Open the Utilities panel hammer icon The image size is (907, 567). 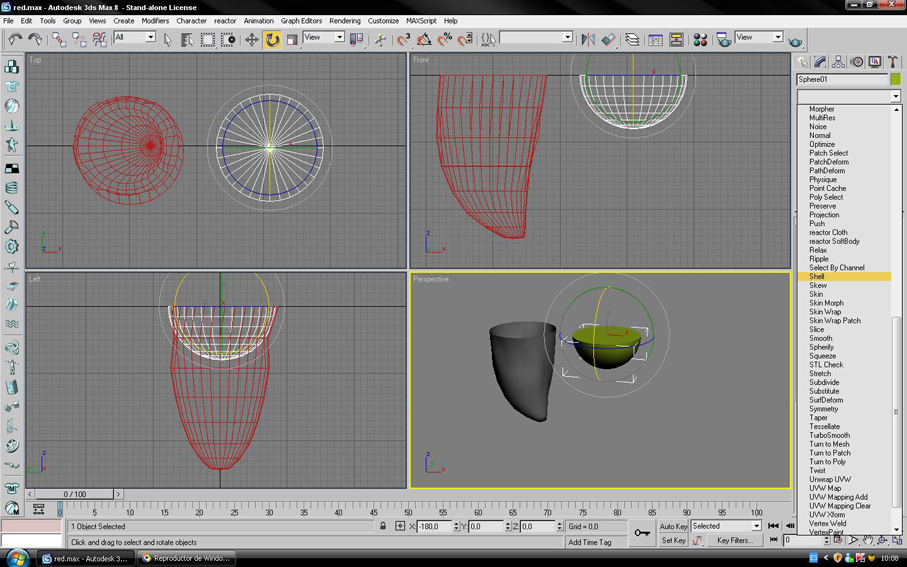893,62
